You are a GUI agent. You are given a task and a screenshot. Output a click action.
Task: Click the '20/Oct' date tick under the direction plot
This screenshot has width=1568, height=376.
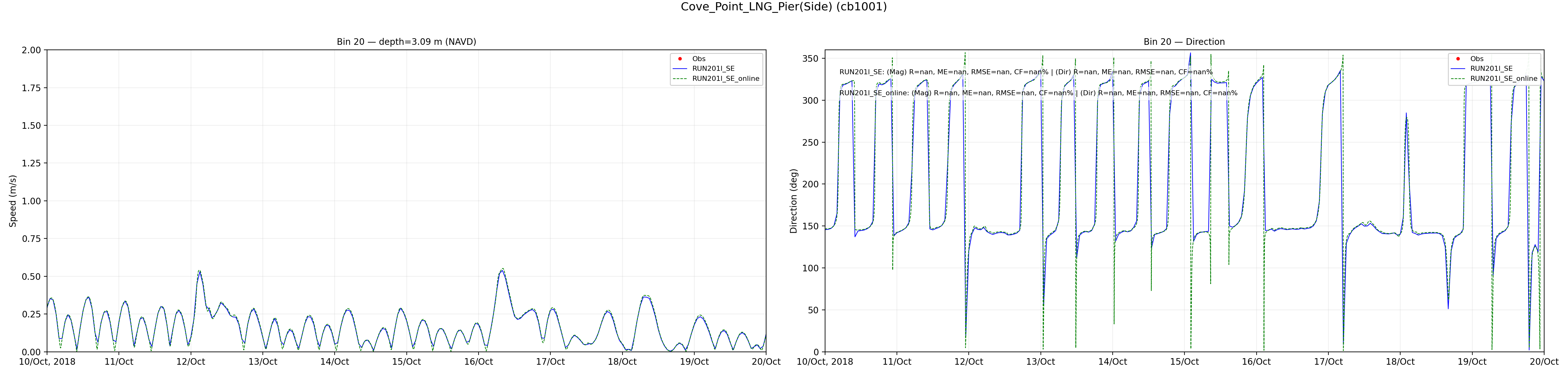pyautogui.click(x=1544, y=361)
